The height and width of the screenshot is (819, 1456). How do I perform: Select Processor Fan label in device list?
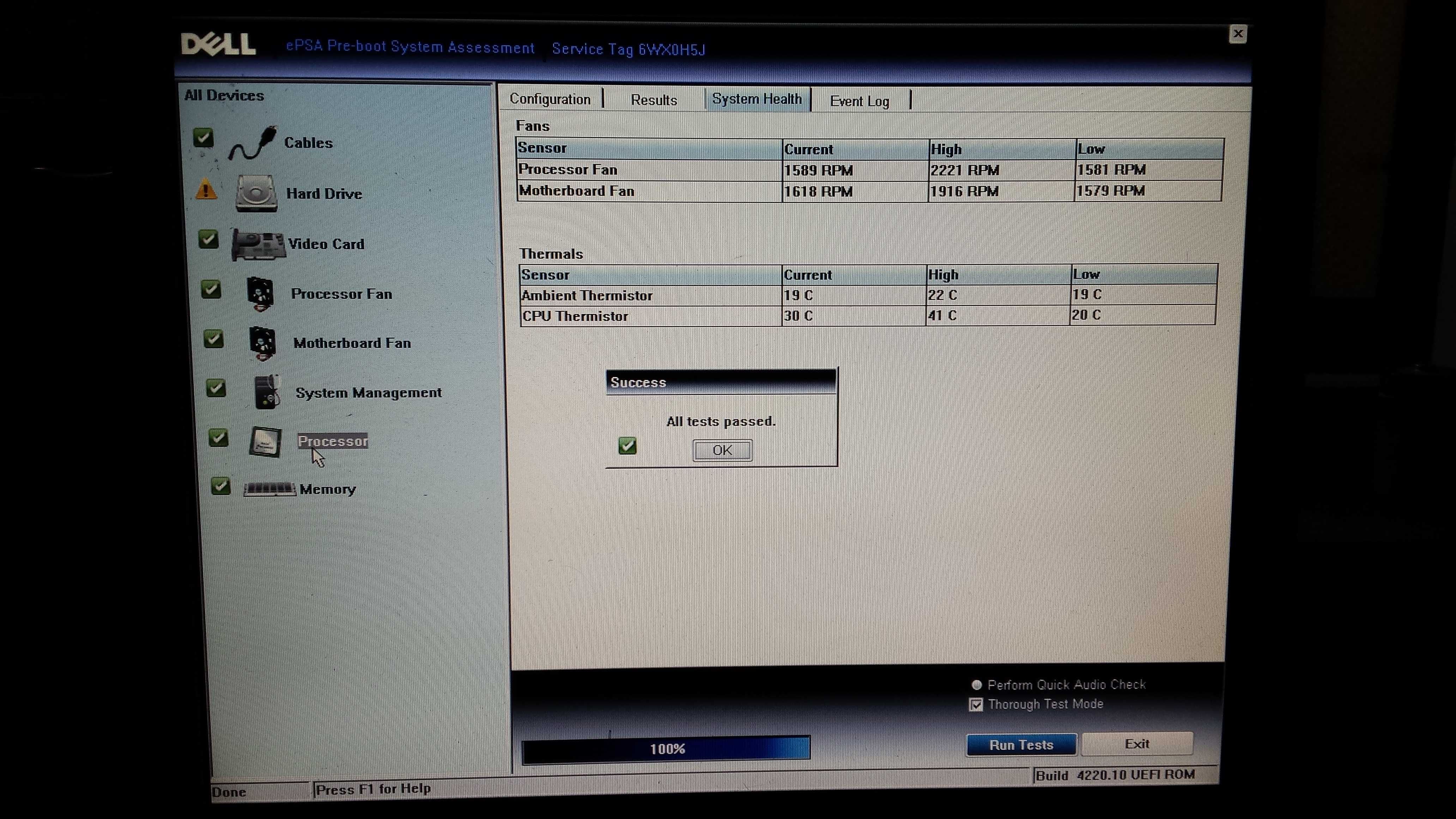click(x=341, y=294)
